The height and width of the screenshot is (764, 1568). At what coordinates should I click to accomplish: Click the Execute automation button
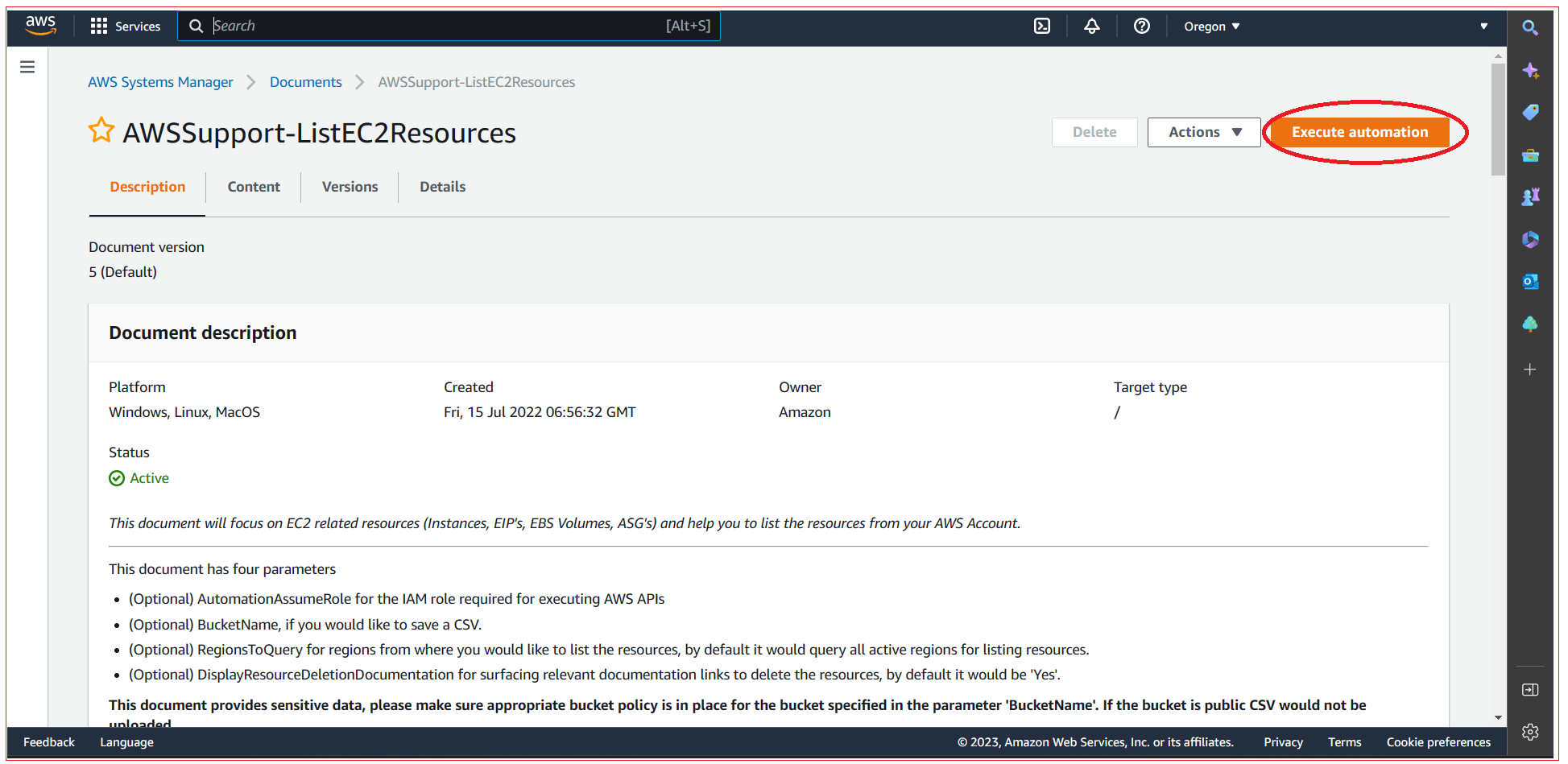[x=1360, y=131]
